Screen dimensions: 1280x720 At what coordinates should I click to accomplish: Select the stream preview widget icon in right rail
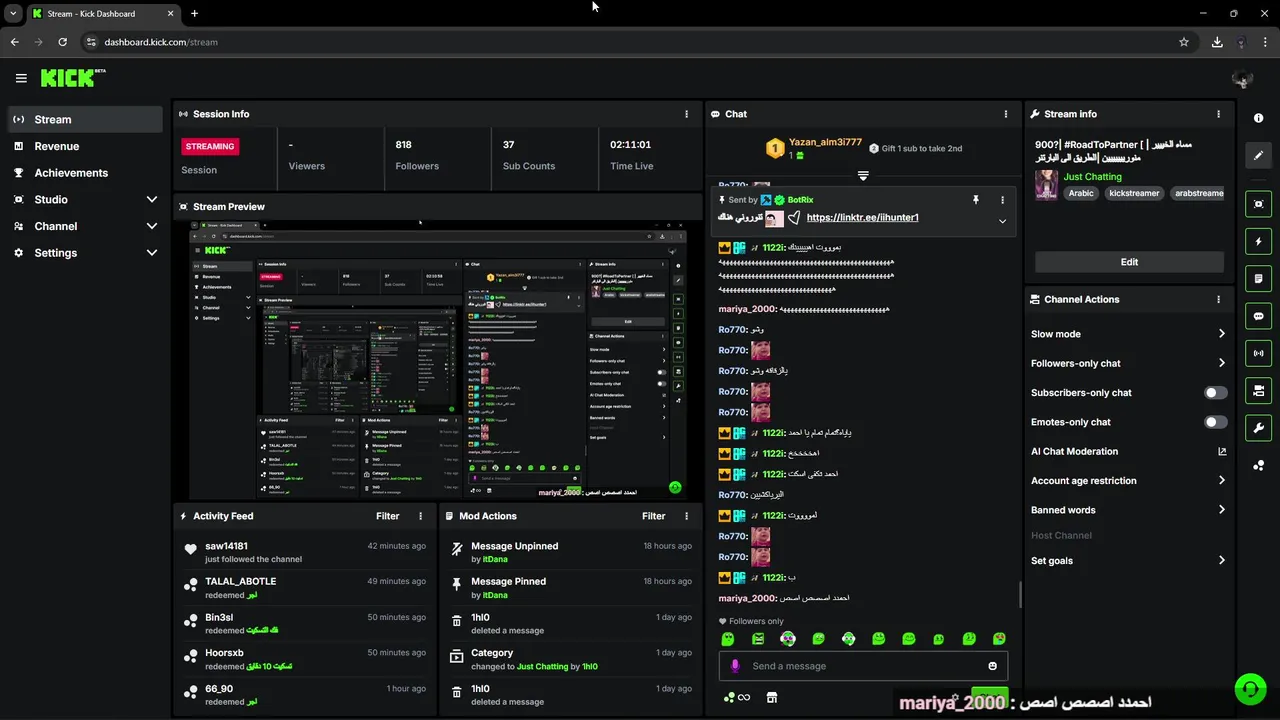click(1258, 204)
